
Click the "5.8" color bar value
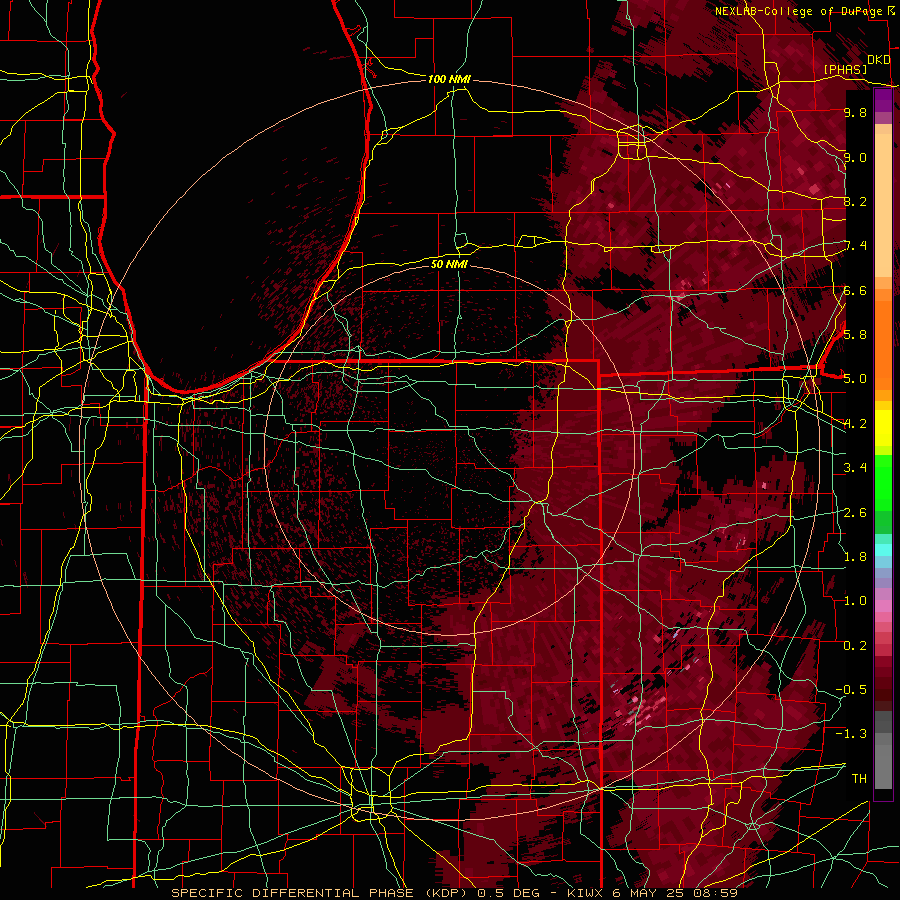[855, 334]
